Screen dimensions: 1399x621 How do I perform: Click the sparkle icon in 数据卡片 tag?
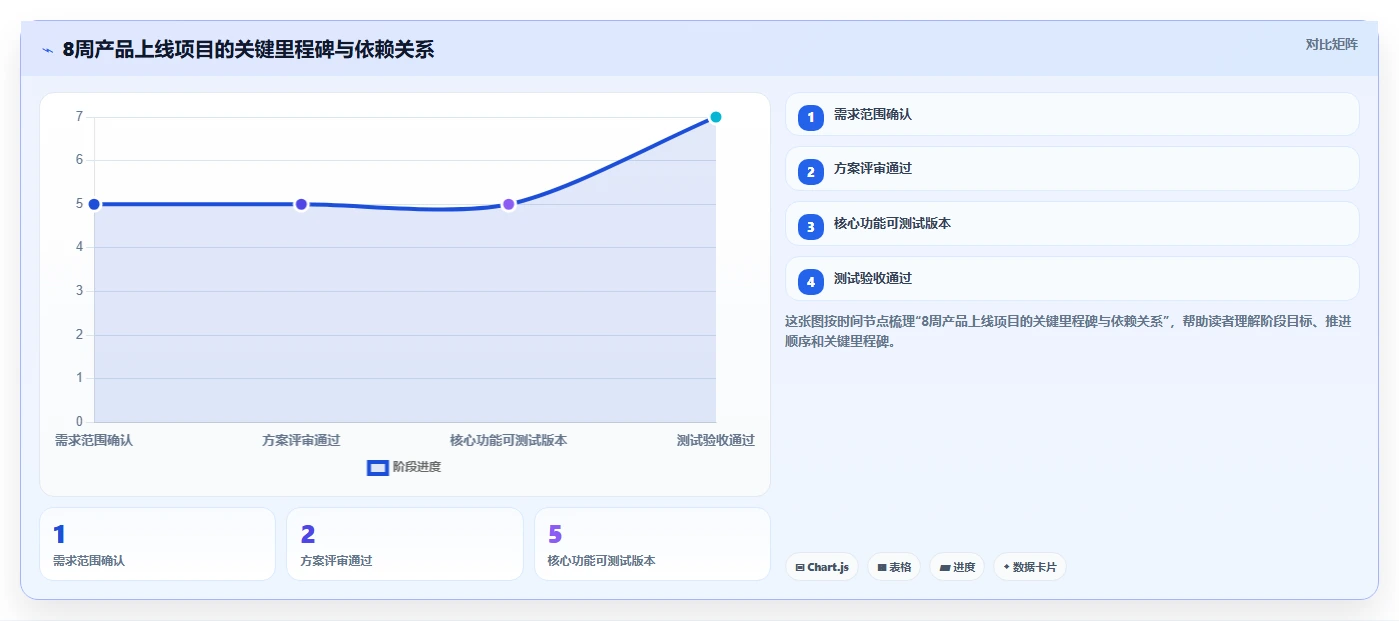(1006, 567)
